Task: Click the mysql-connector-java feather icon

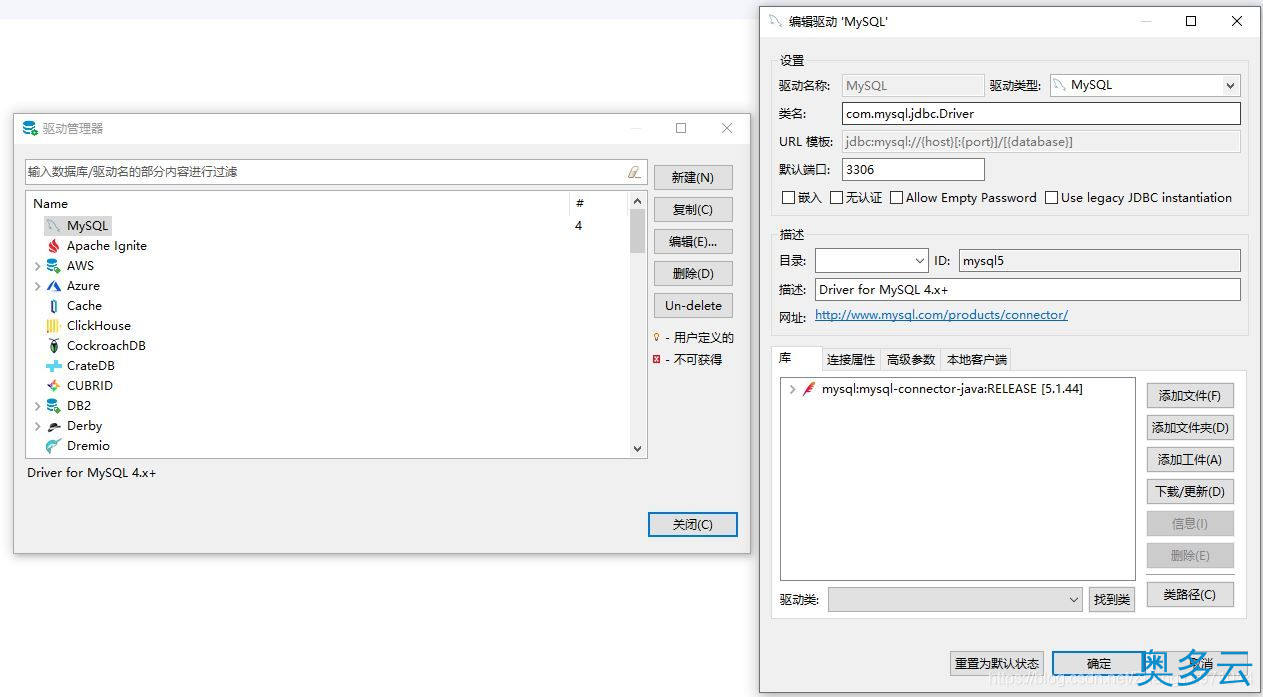Action: [809, 389]
